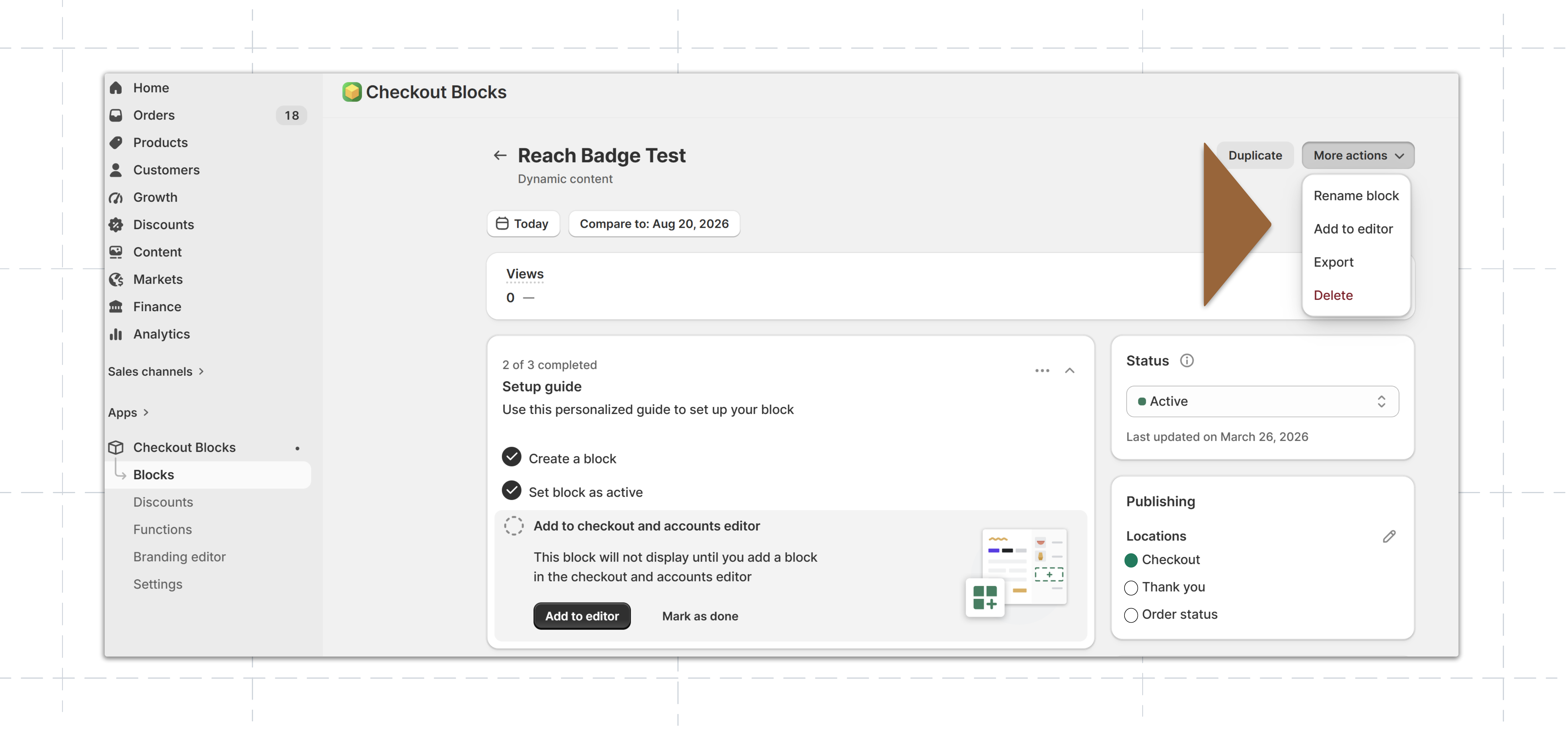1568x733 pixels.
Task: Open the Active status dropdown
Action: pos(1262,401)
